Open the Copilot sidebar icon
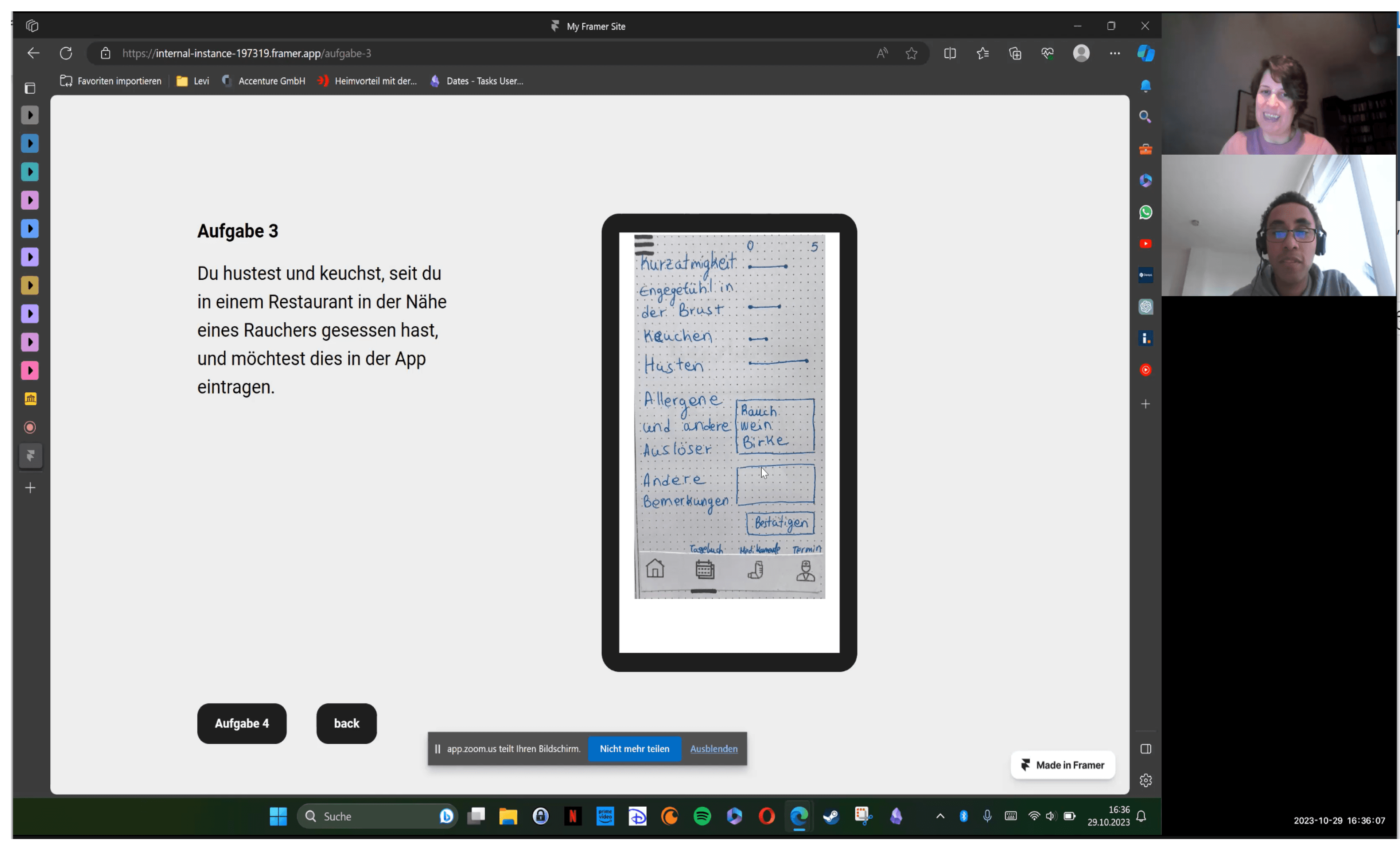Screen dimensions: 1400x846 [1146, 53]
